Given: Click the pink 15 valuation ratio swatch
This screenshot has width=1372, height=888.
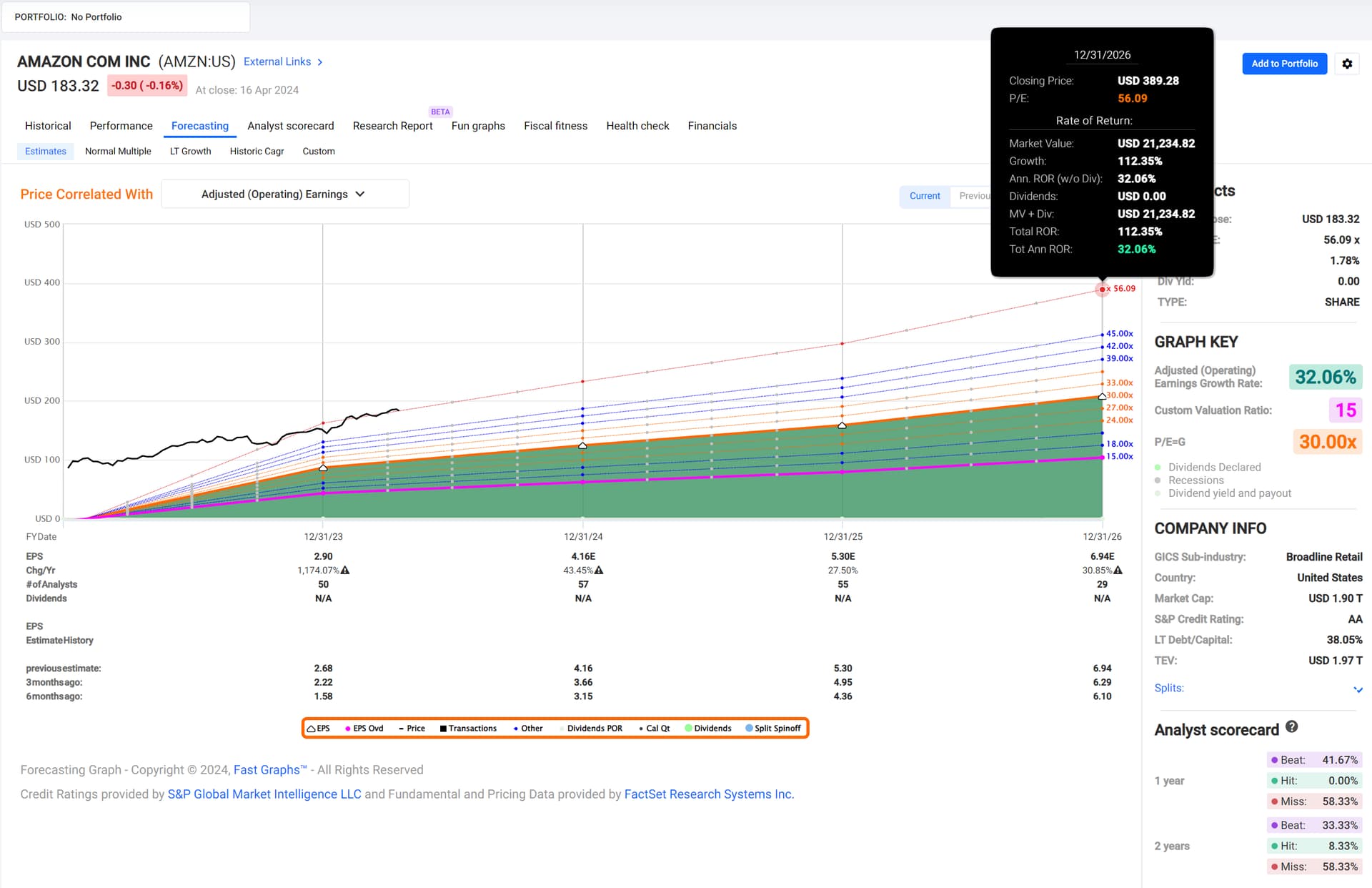Looking at the screenshot, I should point(1346,410).
